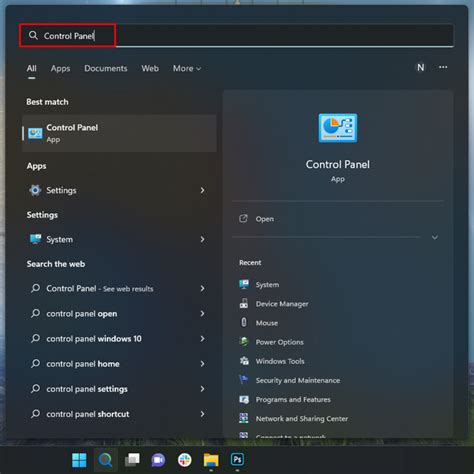The width and height of the screenshot is (474, 474).
Task: Click the Mouse icon in Recent list
Action: tap(244, 322)
